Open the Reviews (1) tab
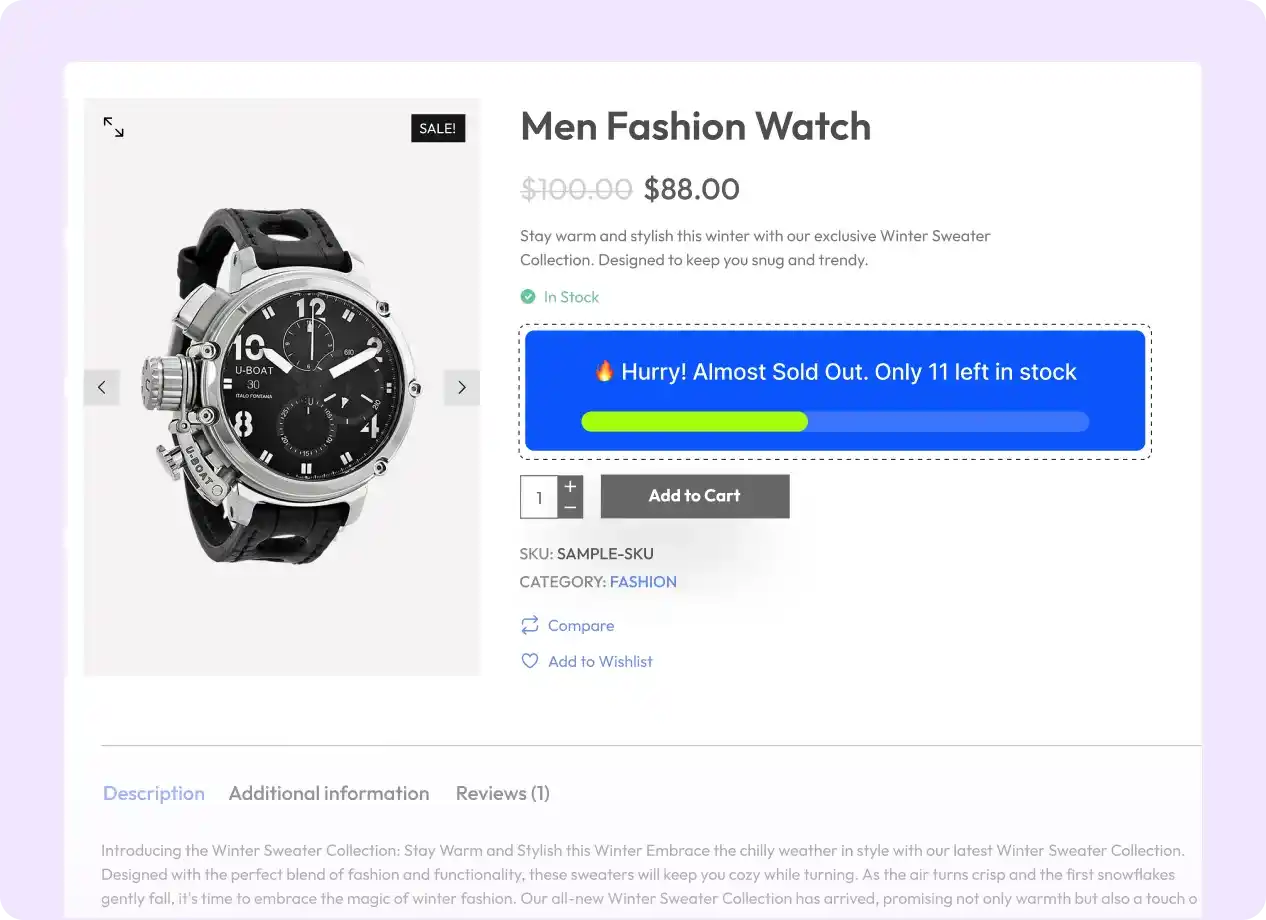 tap(502, 792)
